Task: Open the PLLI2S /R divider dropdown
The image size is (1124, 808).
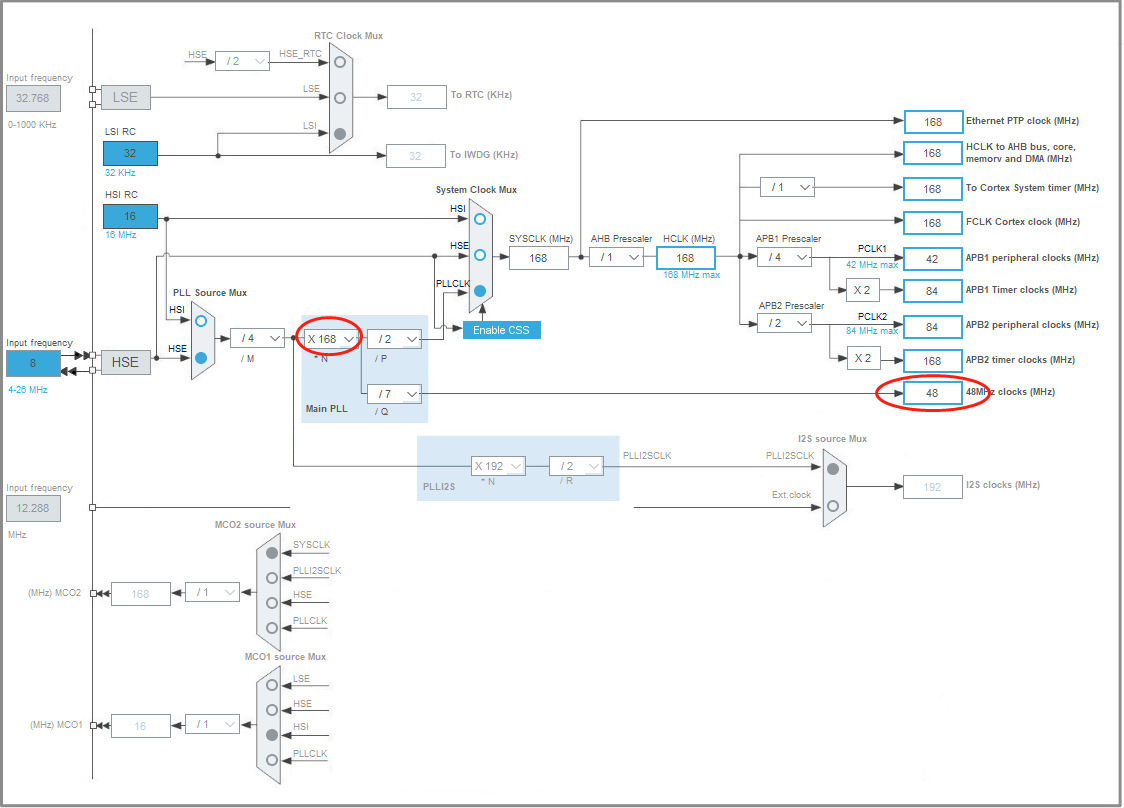Action: tap(575, 465)
